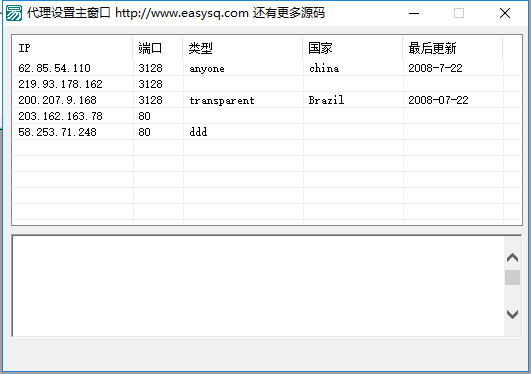The image size is (531, 374).
Task: Click inside the lower text box
Action: click(258, 286)
